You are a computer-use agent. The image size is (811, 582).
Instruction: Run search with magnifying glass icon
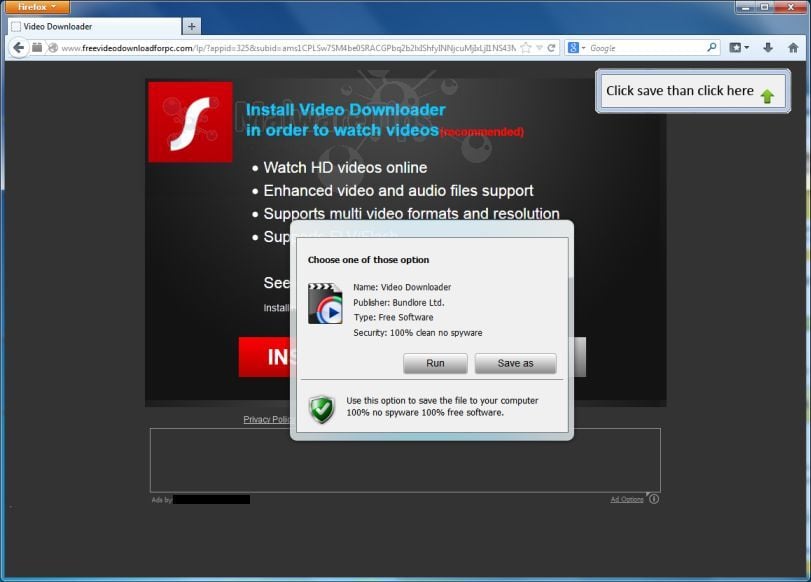point(712,48)
